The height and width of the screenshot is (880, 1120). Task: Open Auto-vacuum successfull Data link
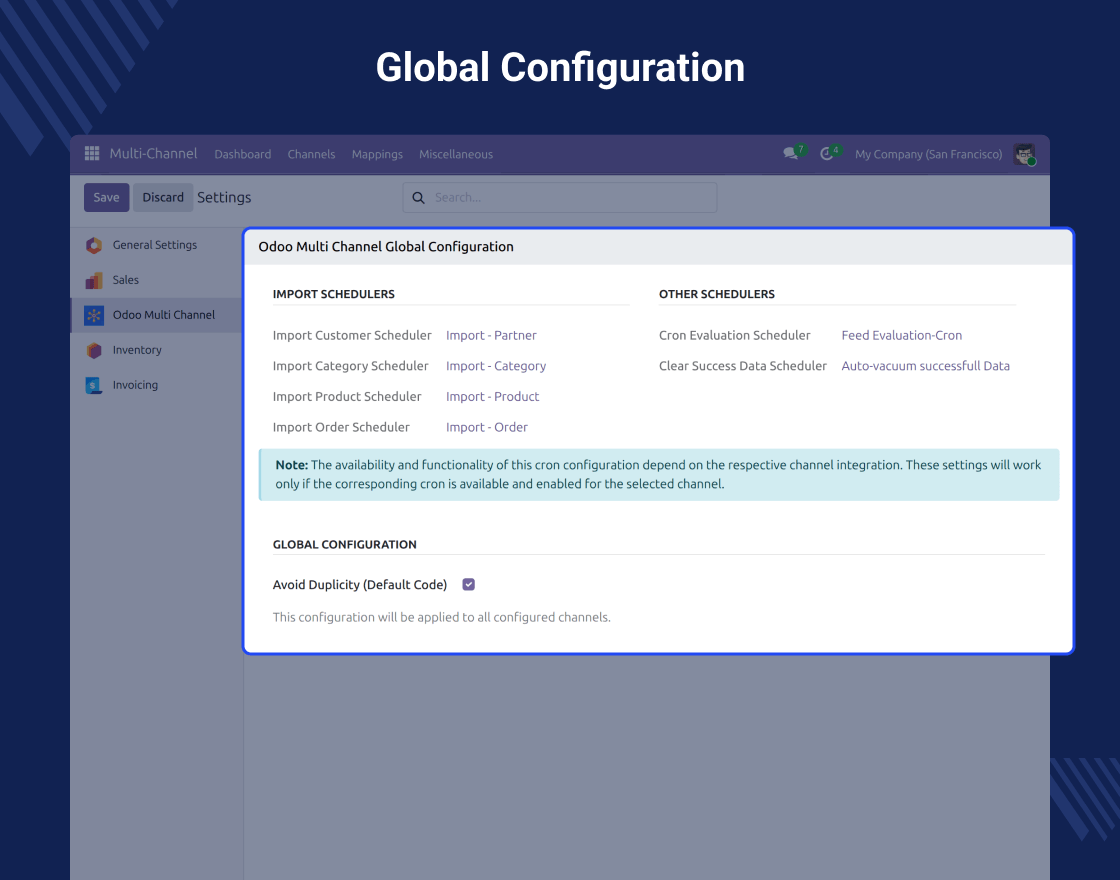click(925, 366)
